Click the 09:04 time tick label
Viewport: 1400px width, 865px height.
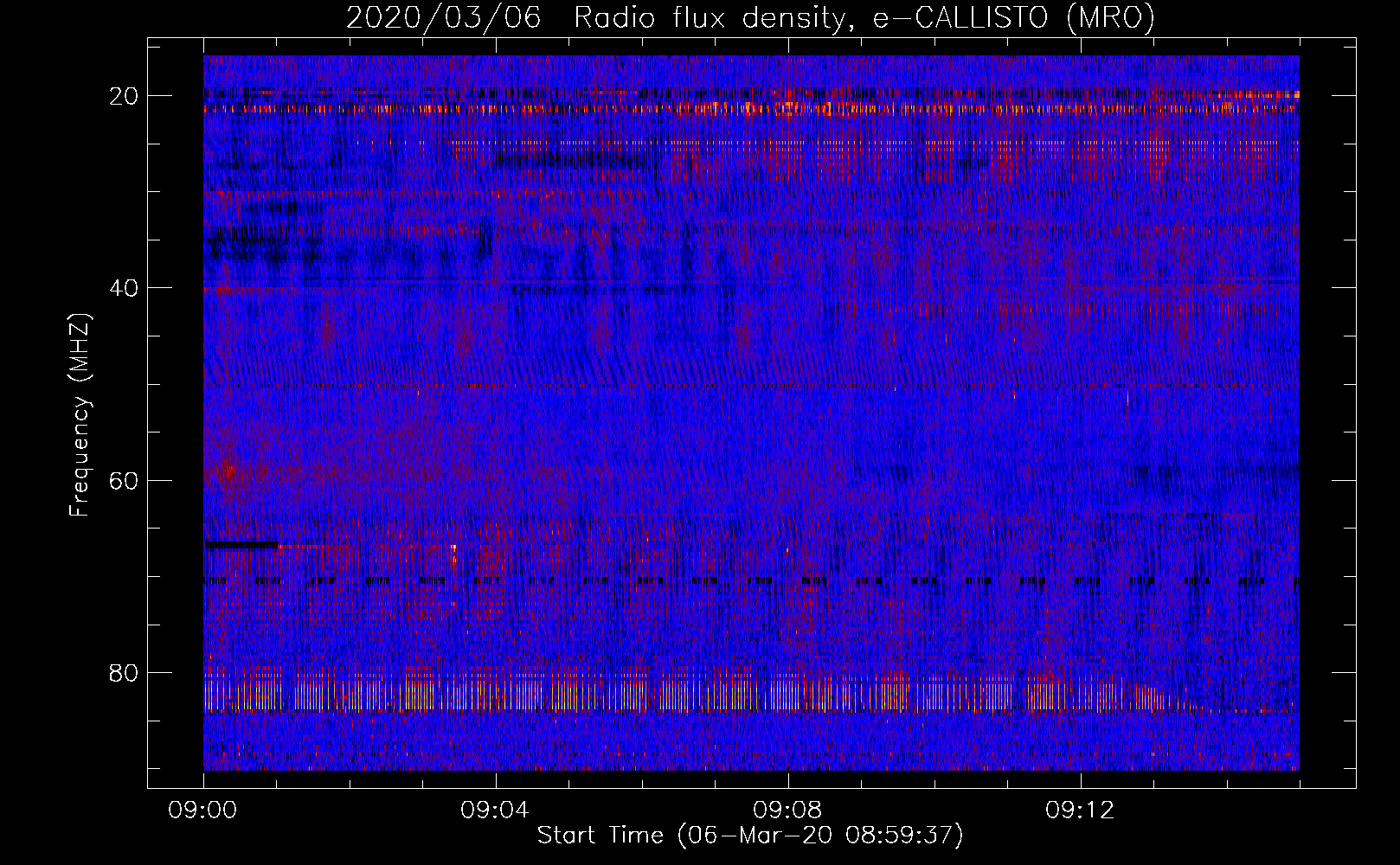[x=496, y=810]
